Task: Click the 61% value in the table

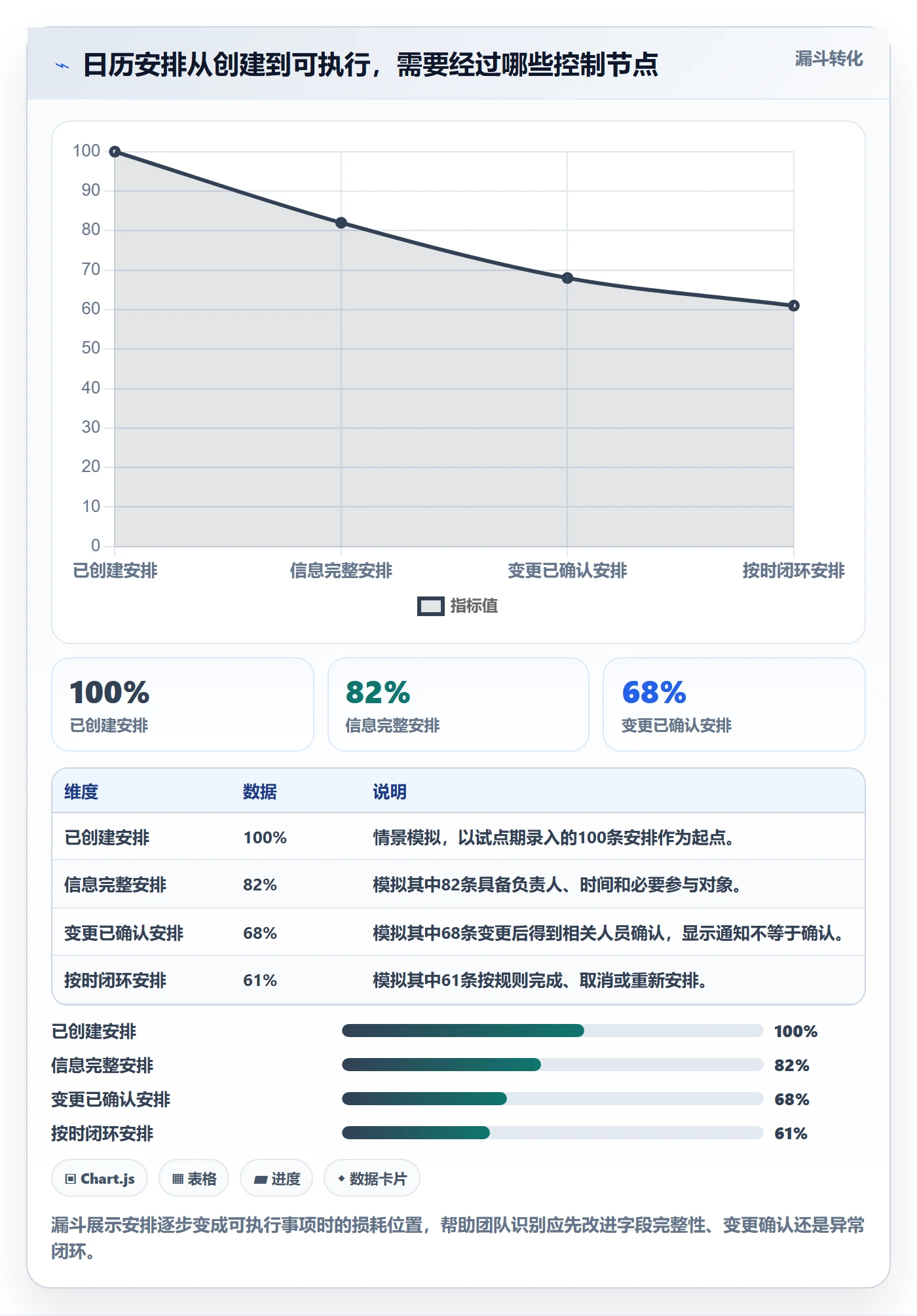Action: coord(260,980)
